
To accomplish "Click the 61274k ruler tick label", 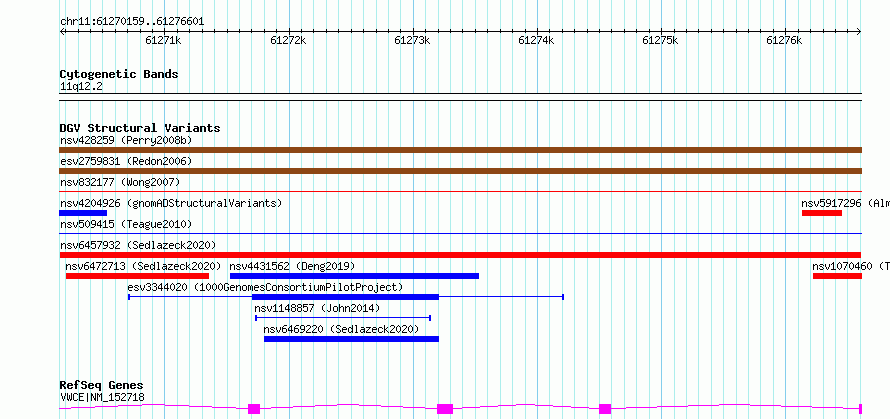I will 537,40.
